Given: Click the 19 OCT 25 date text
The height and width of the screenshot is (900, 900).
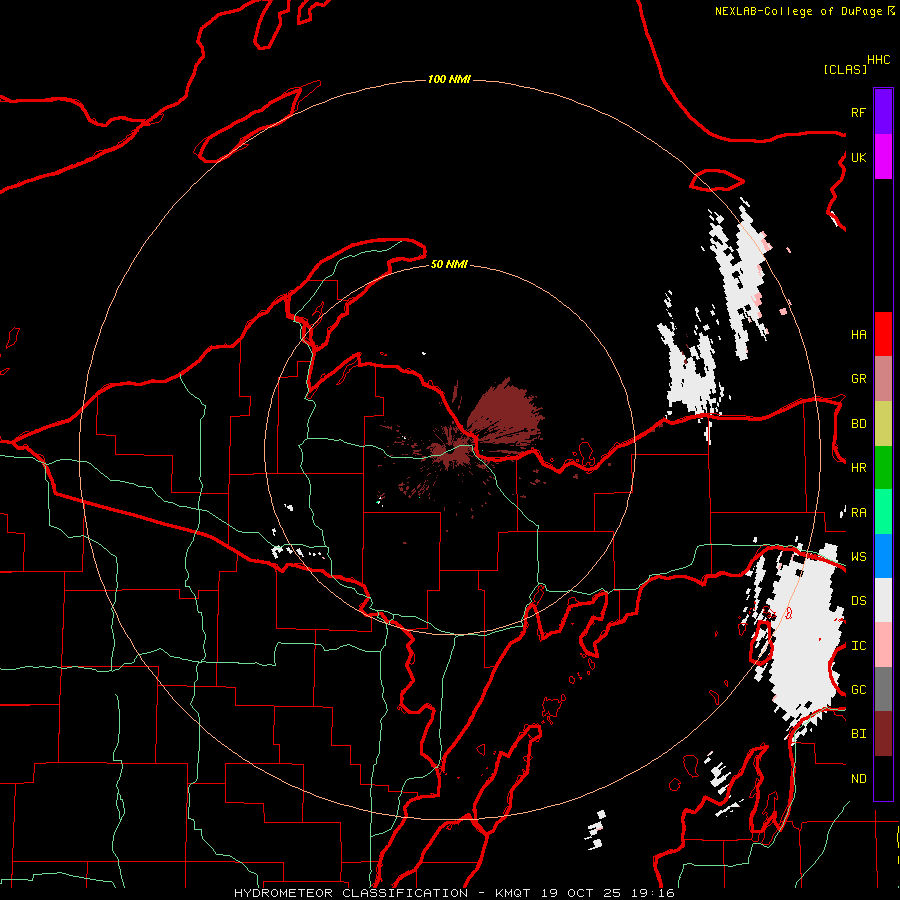Looking at the screenshot, I should [x=583, y=893].
